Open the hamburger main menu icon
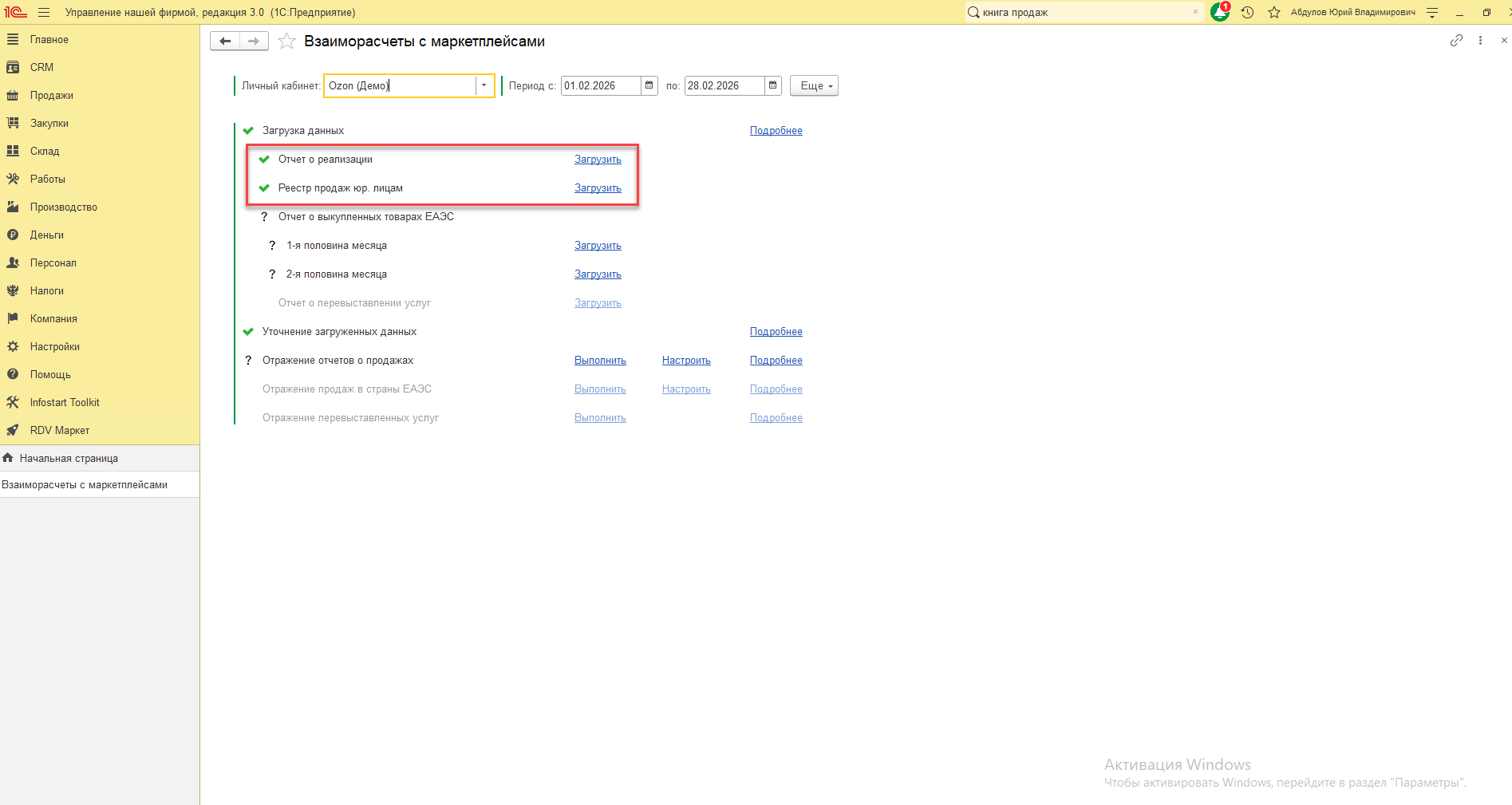The image size is (1512, 805). click(44, 12)
